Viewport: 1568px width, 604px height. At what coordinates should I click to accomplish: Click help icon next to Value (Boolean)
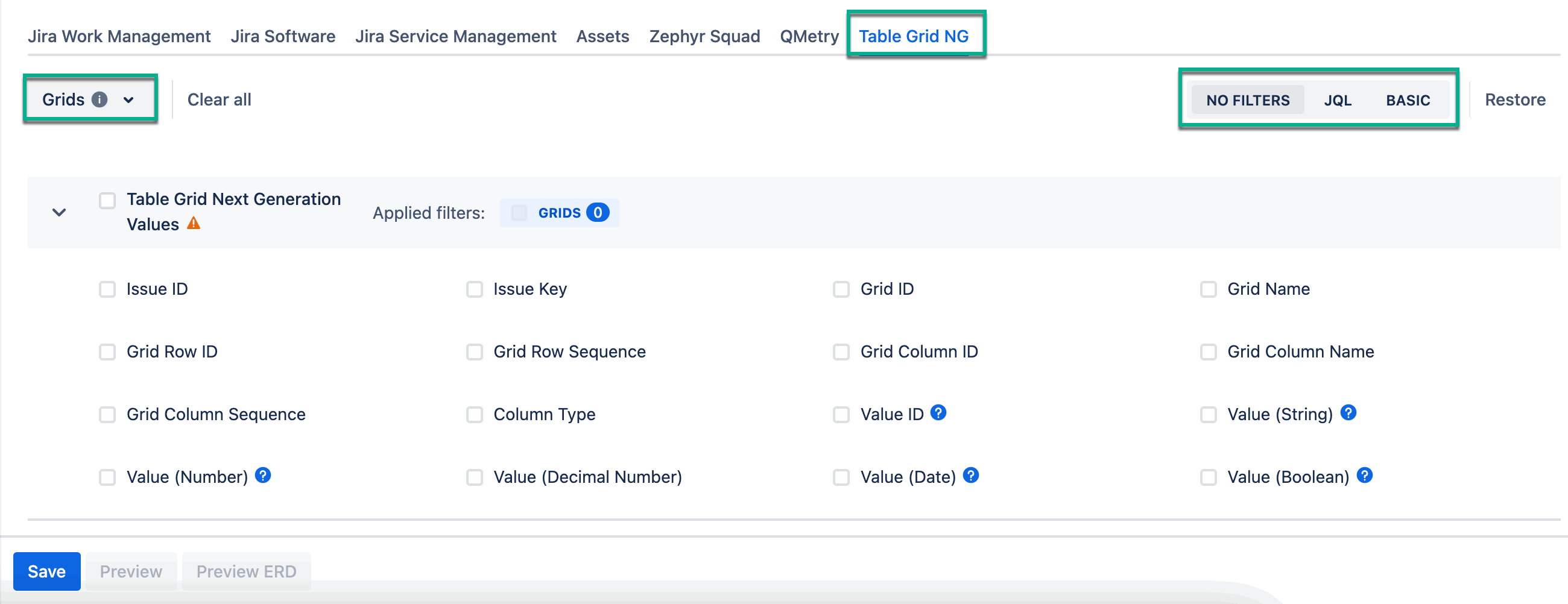coord(1364,475)
